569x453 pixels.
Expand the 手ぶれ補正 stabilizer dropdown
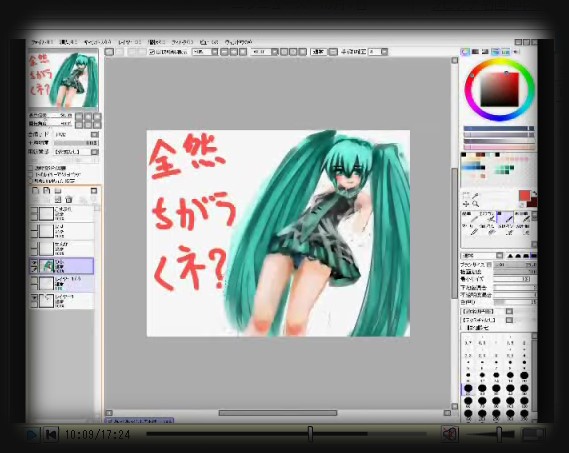click(x=384, y=52)
